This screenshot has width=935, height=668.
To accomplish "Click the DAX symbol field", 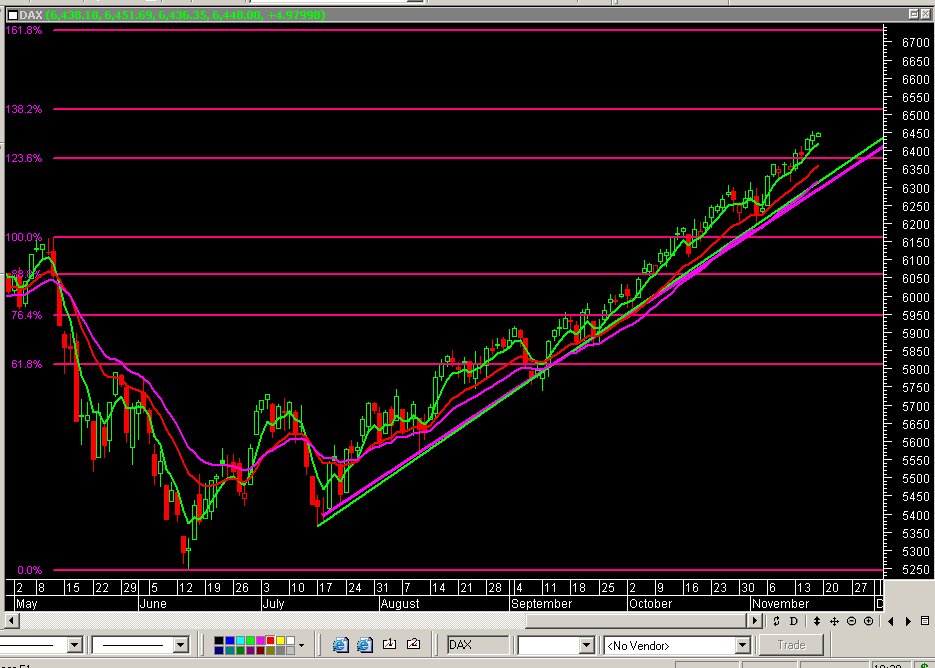I will (x=478, y=645).
